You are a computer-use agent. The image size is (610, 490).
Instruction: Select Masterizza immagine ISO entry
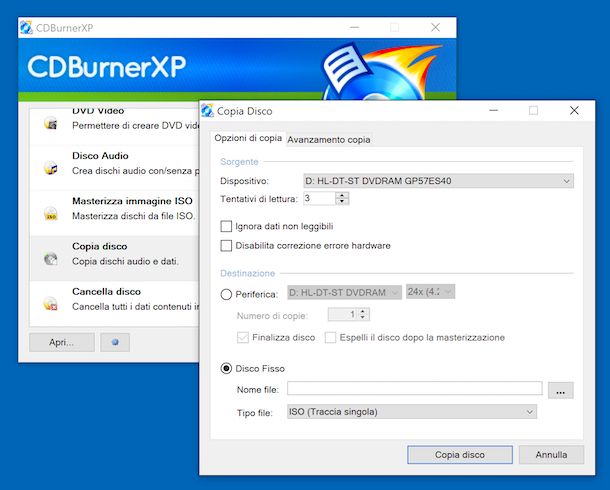click(x=115, y=213)
